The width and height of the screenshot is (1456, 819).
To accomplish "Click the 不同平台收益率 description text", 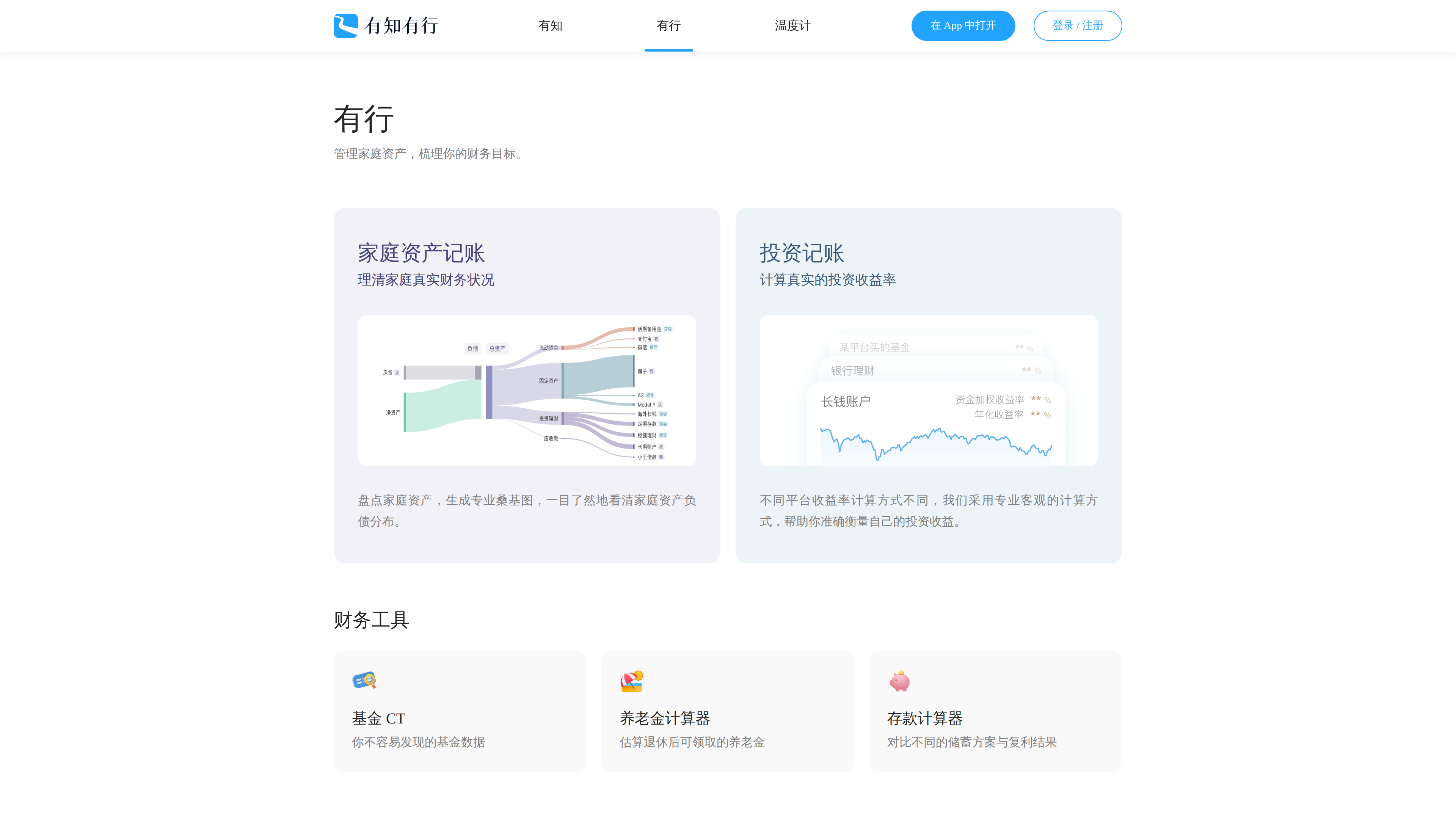I will tap(929, 510).
